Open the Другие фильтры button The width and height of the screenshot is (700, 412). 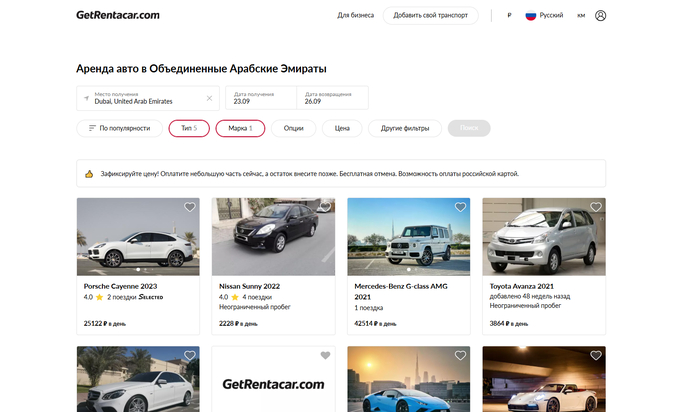pyautogui.click(x=405, y=128)
